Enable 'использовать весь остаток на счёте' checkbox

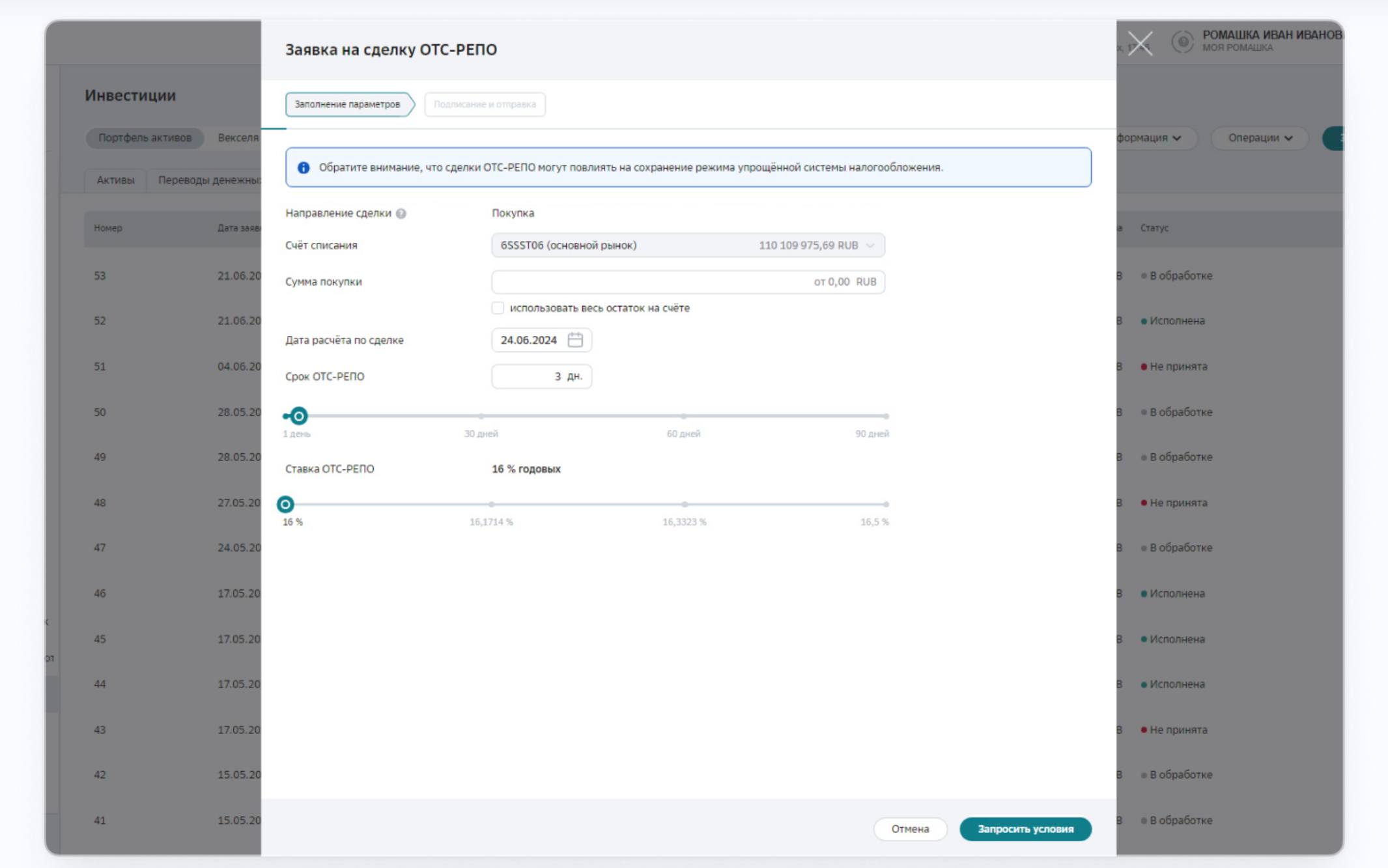(x=498, y=308)
